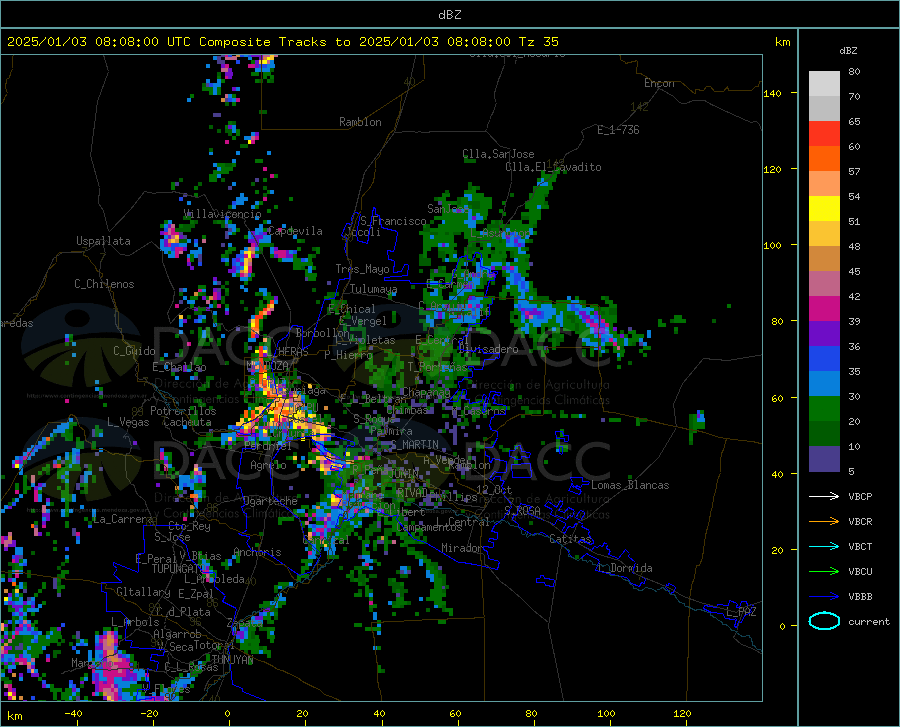Click the cyan VBCT arrow symbol
The image size is (900, 727).
[824, 546]
